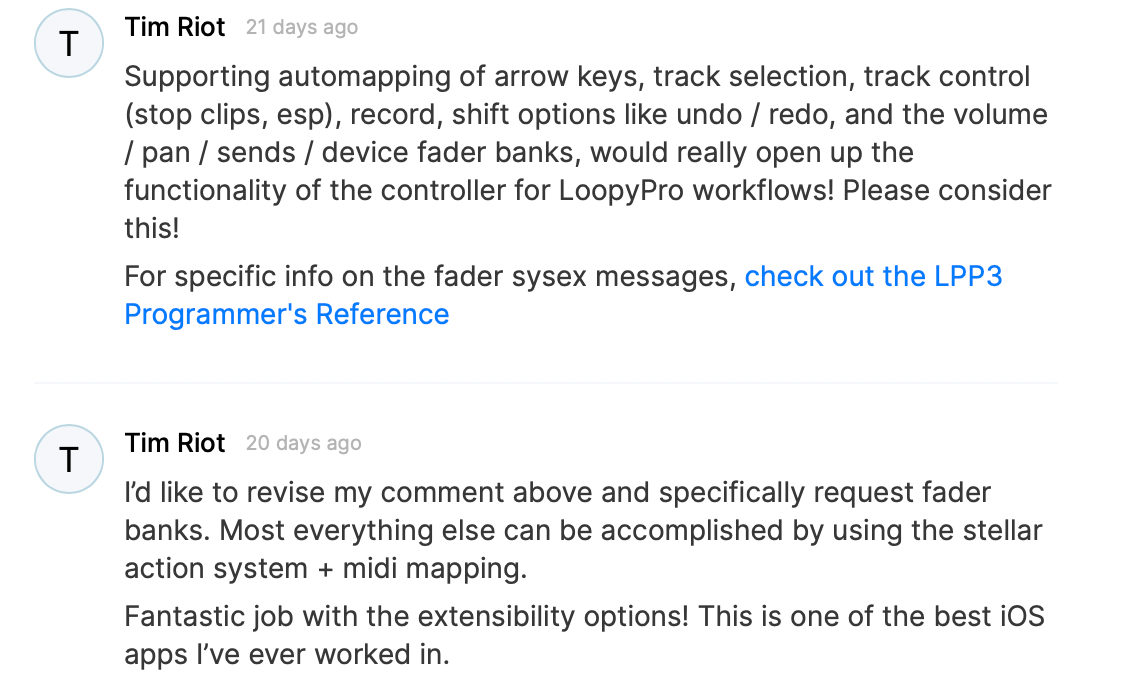Click the divider line between the comments

click(546, 383)
